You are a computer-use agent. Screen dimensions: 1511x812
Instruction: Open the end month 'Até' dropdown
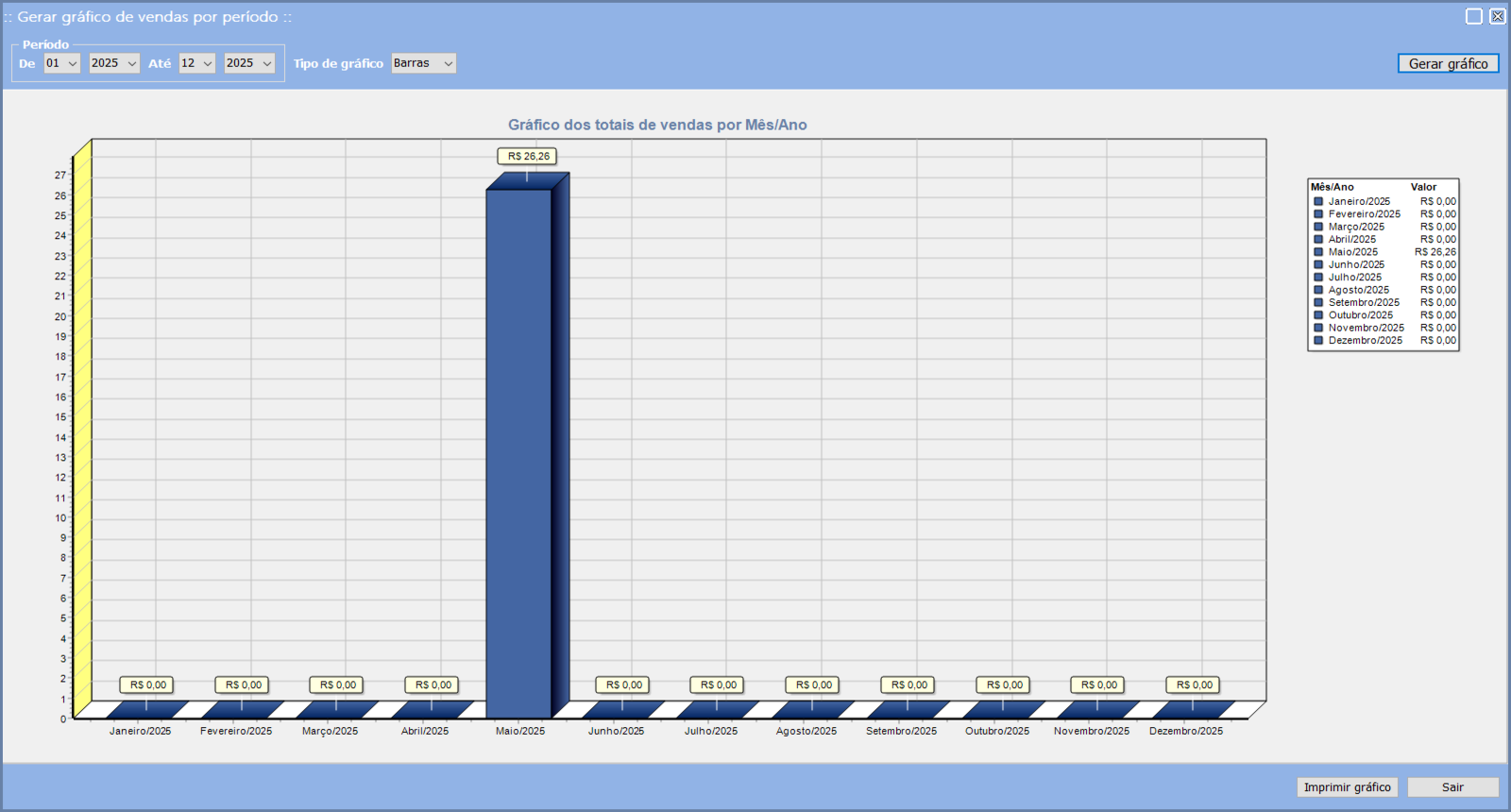tap(197, 63)
